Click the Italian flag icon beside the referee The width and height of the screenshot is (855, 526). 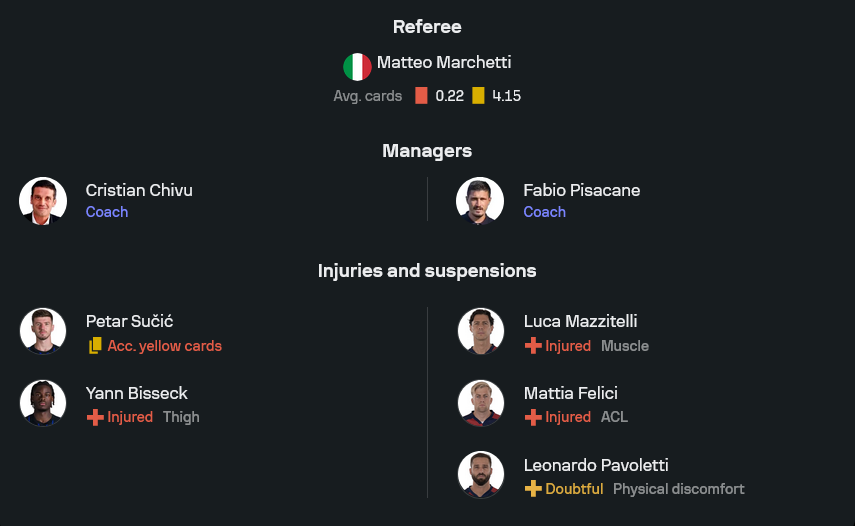[357, 67]
